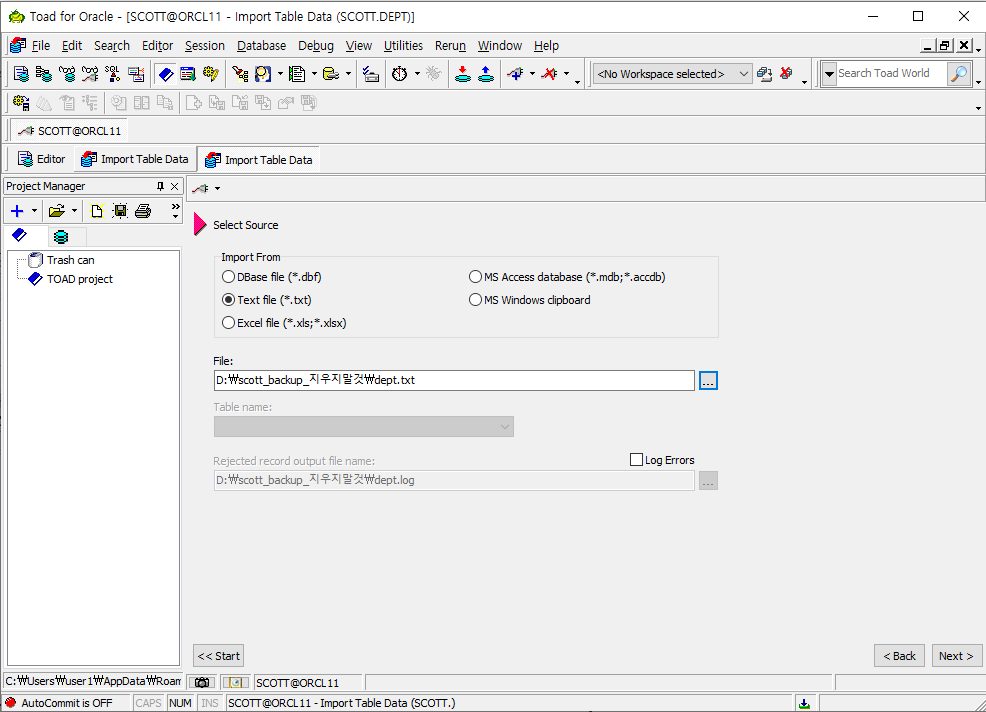The image size is (986, 712).
Task: Click the End Connection red X plug icon
Action: 550,74
